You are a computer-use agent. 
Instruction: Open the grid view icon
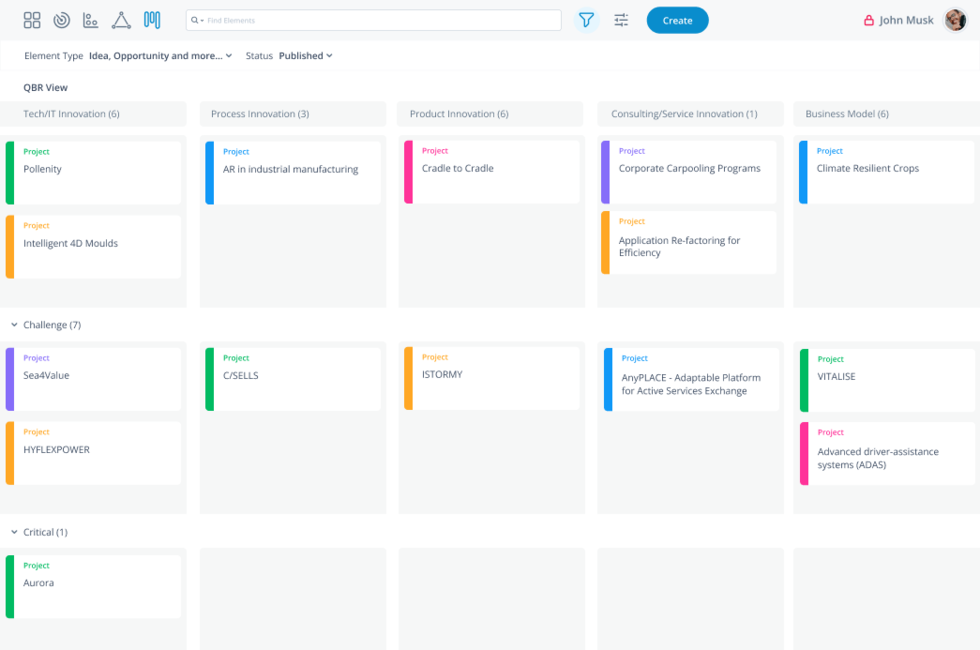tap(32, 21)
